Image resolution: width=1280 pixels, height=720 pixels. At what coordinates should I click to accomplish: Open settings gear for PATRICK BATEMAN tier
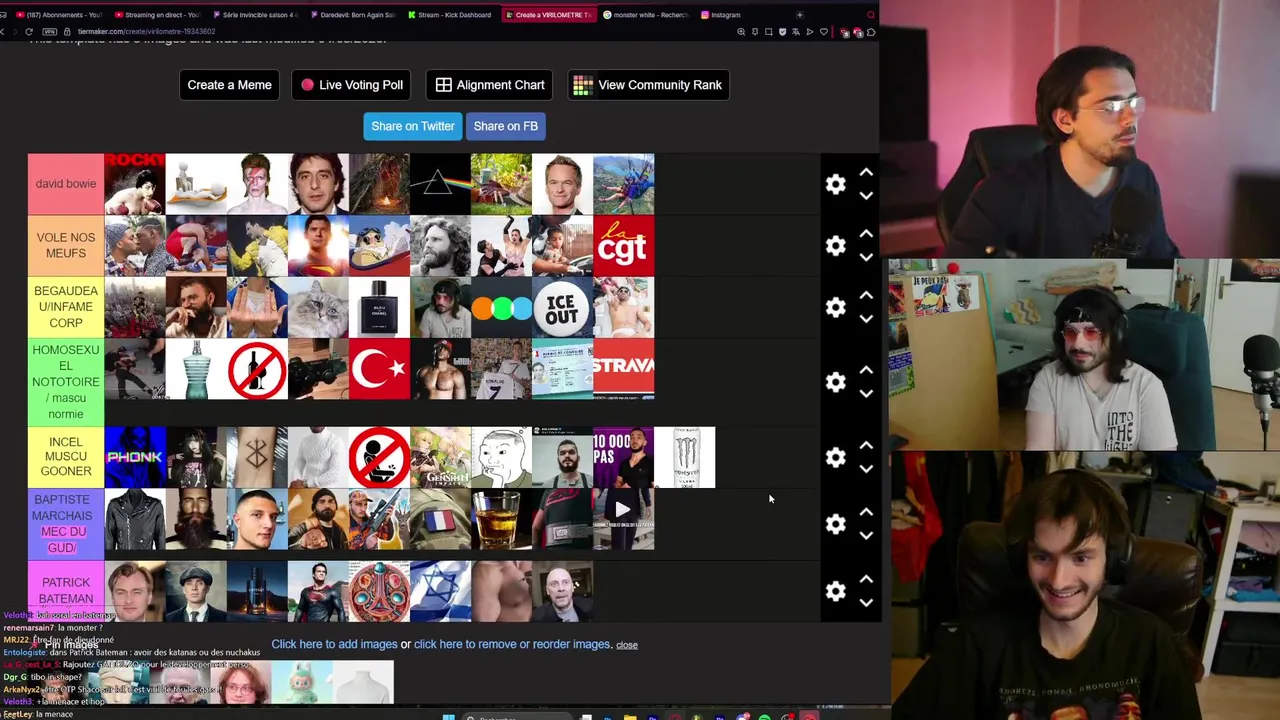point(835,591)
